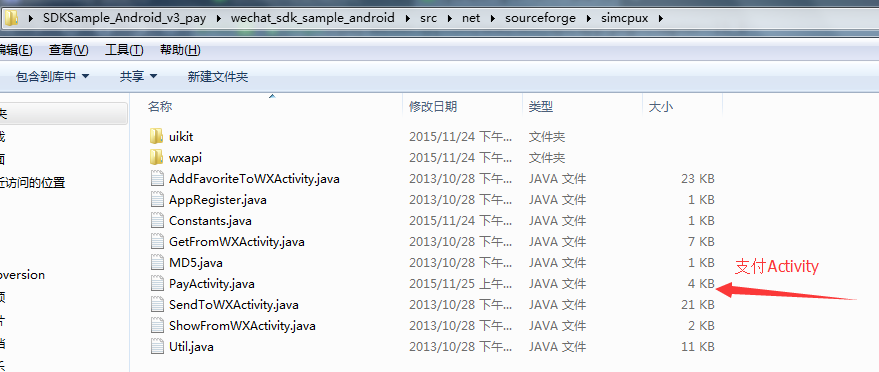Expand arrow after wechat_sdk_sample_android breadcrumb
Image resolution: width=879 pixels, height=372 pixels.
408,18
